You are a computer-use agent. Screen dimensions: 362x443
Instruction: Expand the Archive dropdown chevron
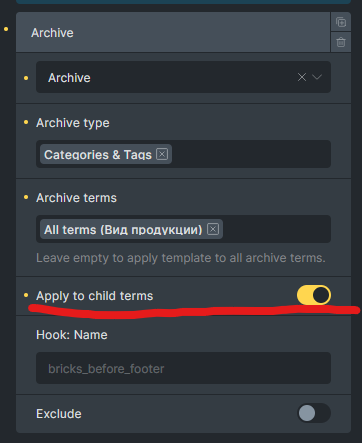click(x=317, y=77)
